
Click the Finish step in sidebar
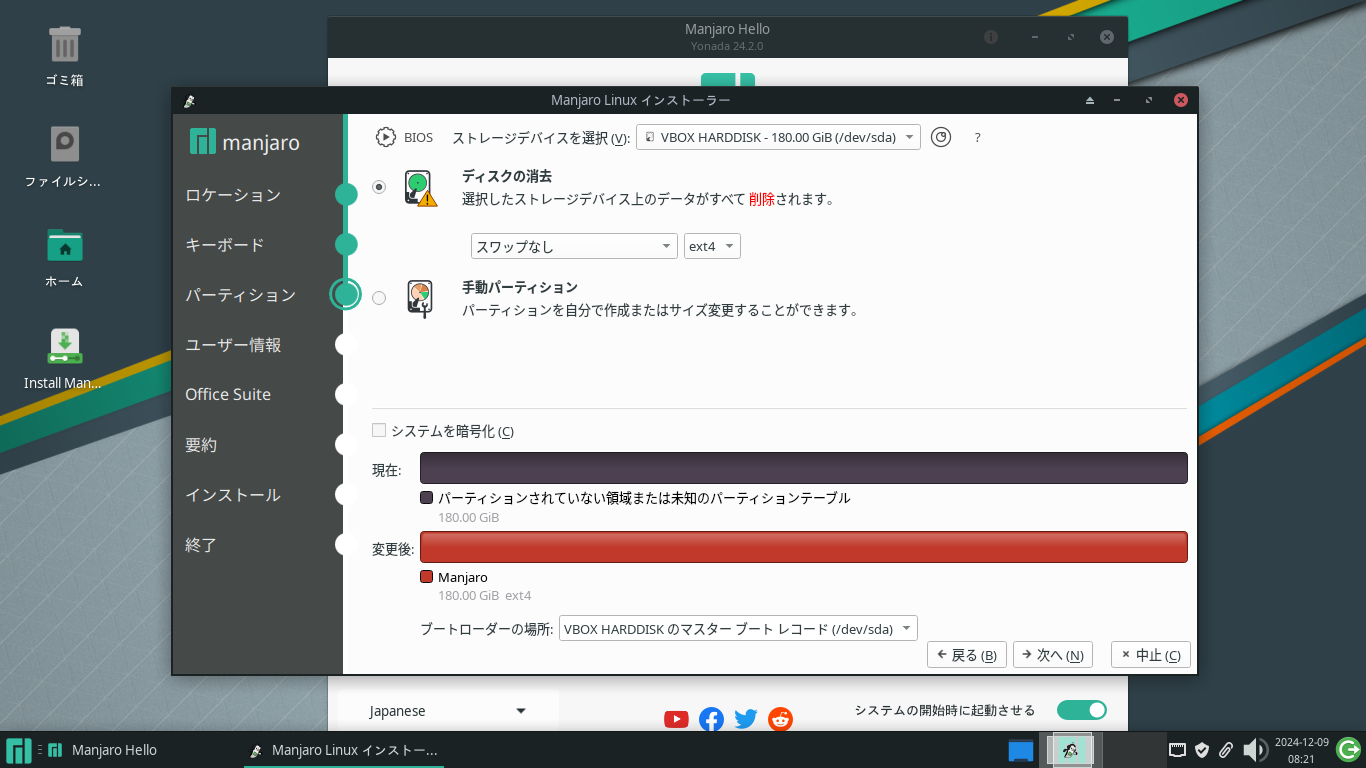(201, 545)
